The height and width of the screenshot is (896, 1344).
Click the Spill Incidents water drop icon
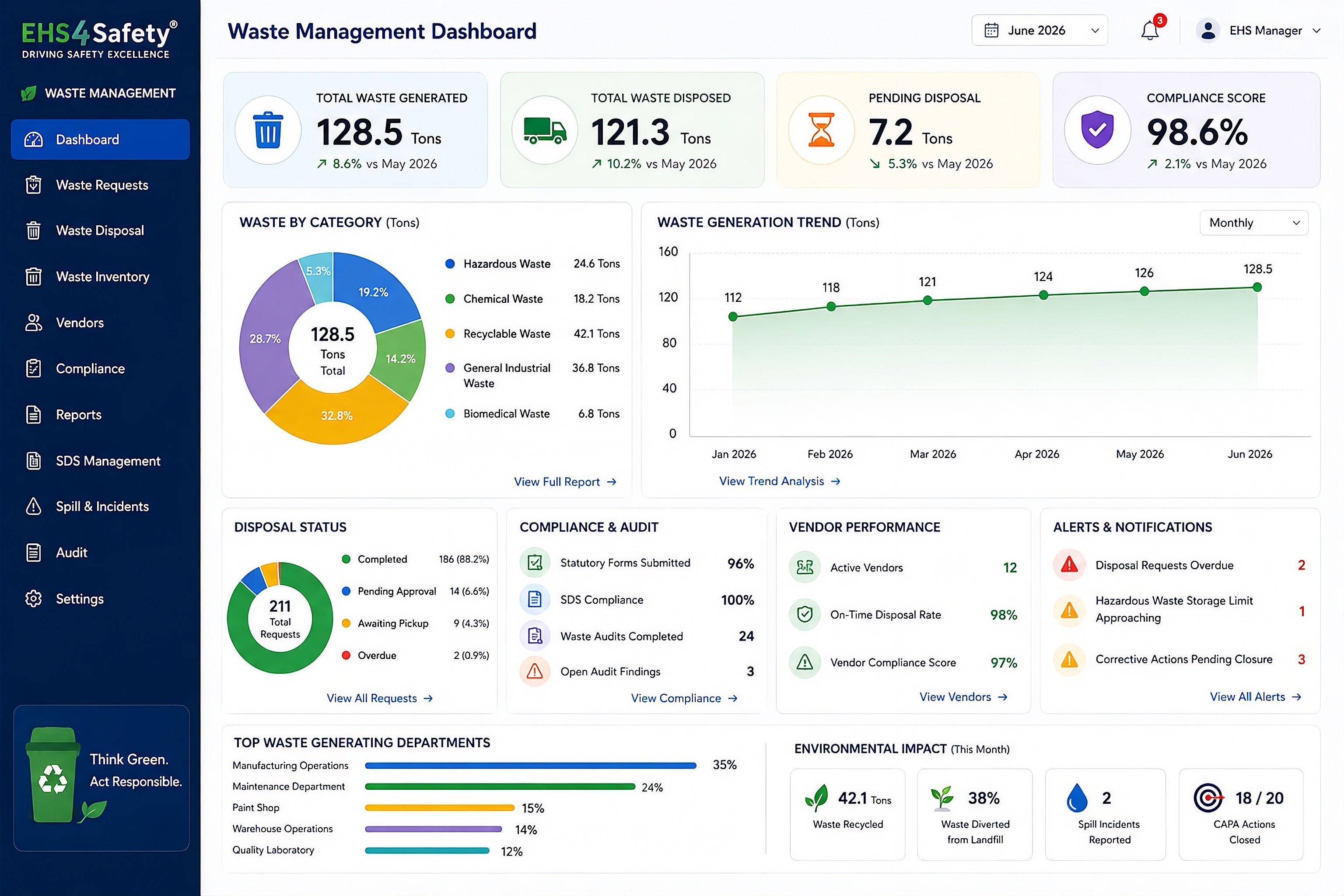1077,798
